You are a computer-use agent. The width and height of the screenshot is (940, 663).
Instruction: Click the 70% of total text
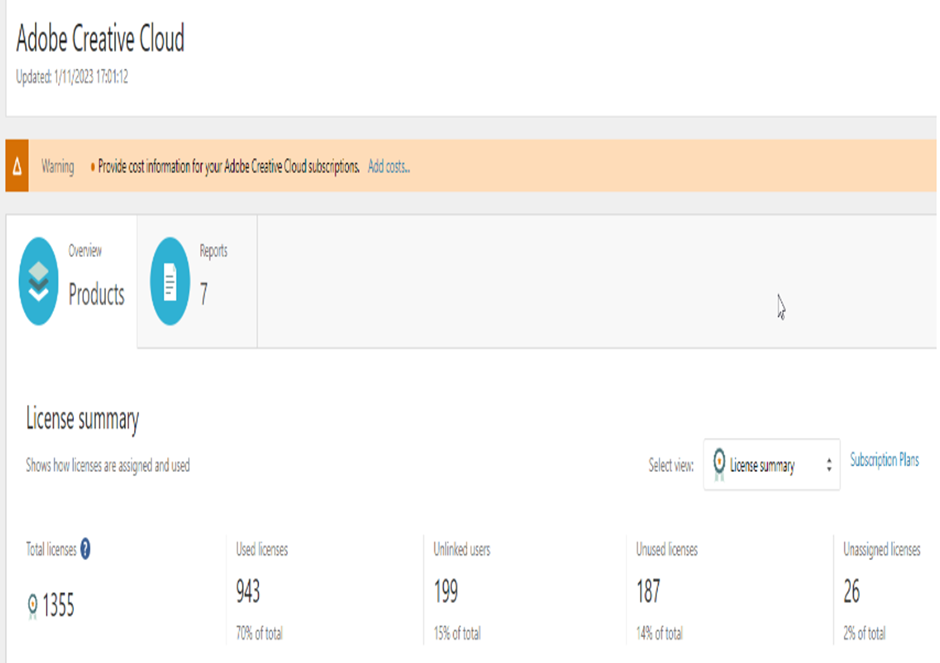[x=259, y=633]
